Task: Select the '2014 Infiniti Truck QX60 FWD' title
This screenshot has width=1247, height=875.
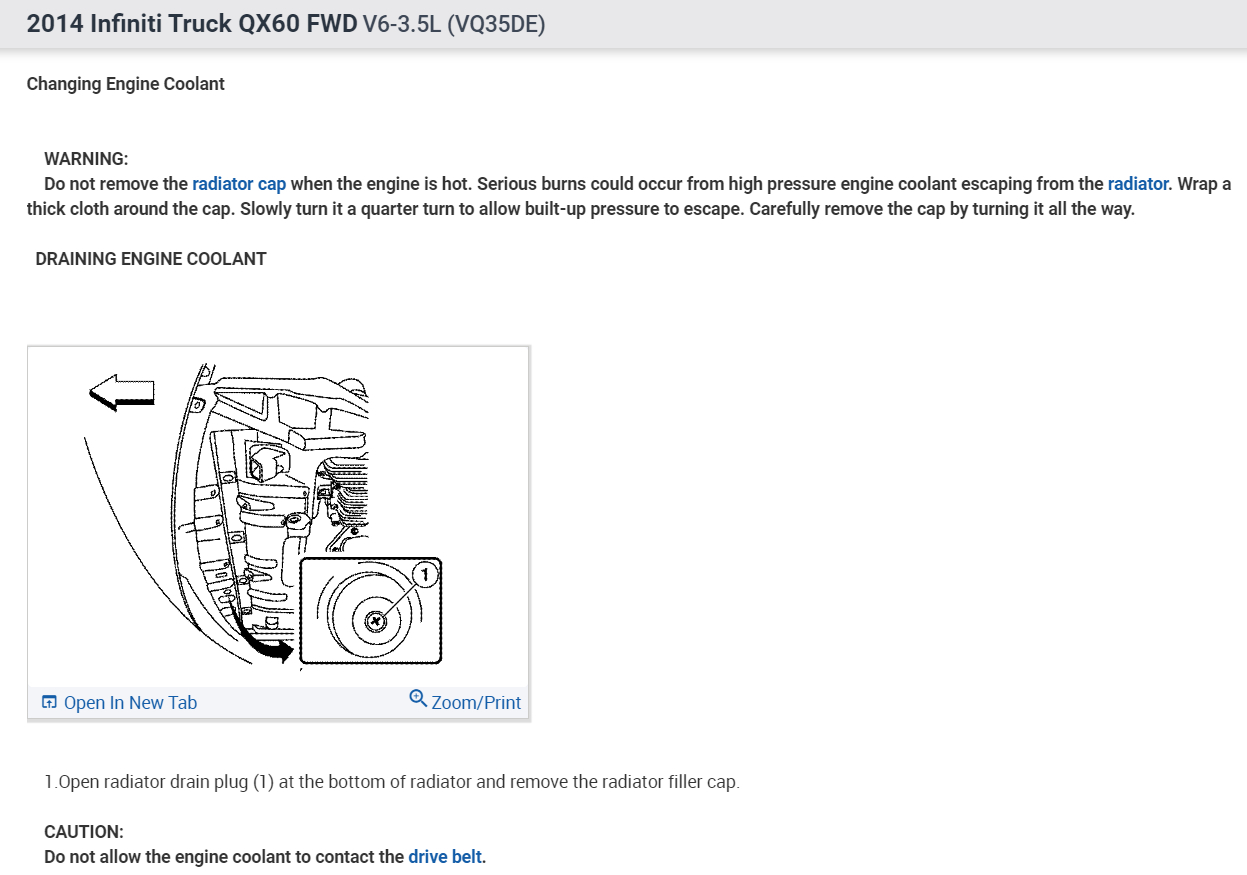Action: (192, 25)
